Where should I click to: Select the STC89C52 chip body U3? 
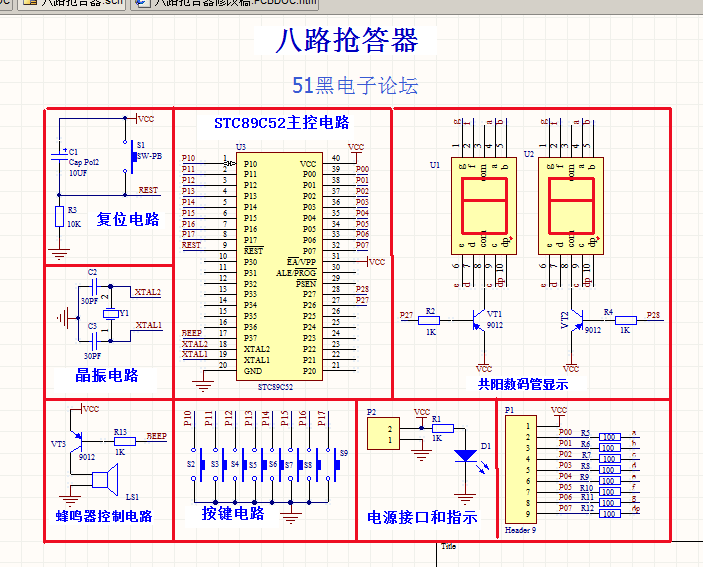click(279, 267)
